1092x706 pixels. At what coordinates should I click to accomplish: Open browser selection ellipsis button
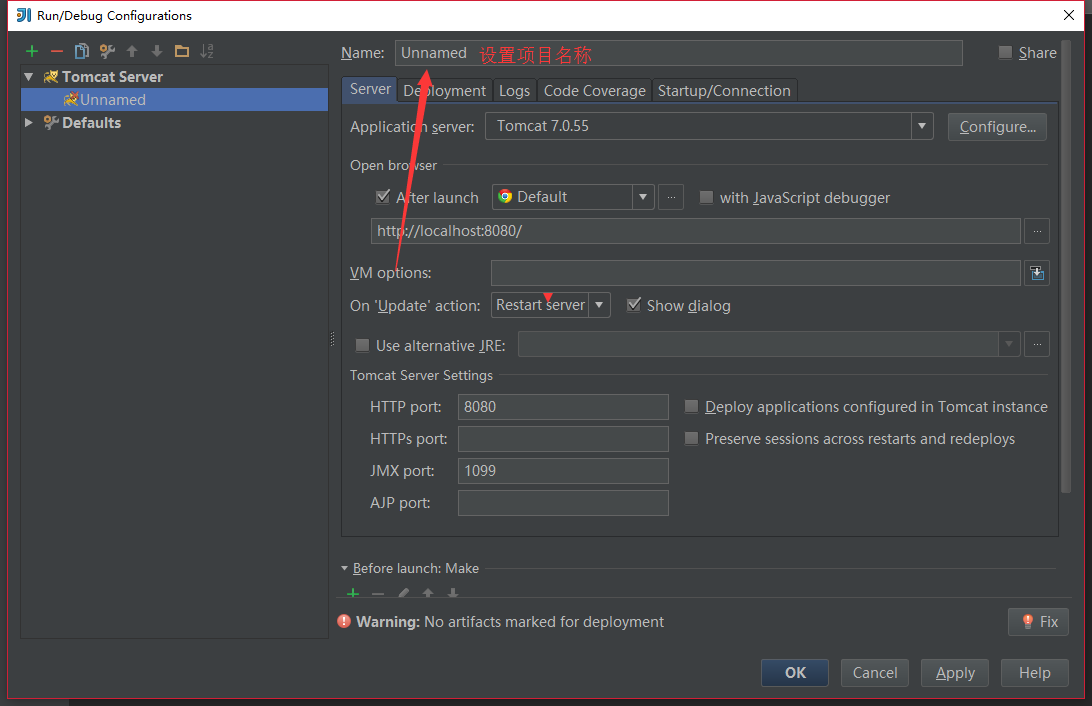click(671, 197)
